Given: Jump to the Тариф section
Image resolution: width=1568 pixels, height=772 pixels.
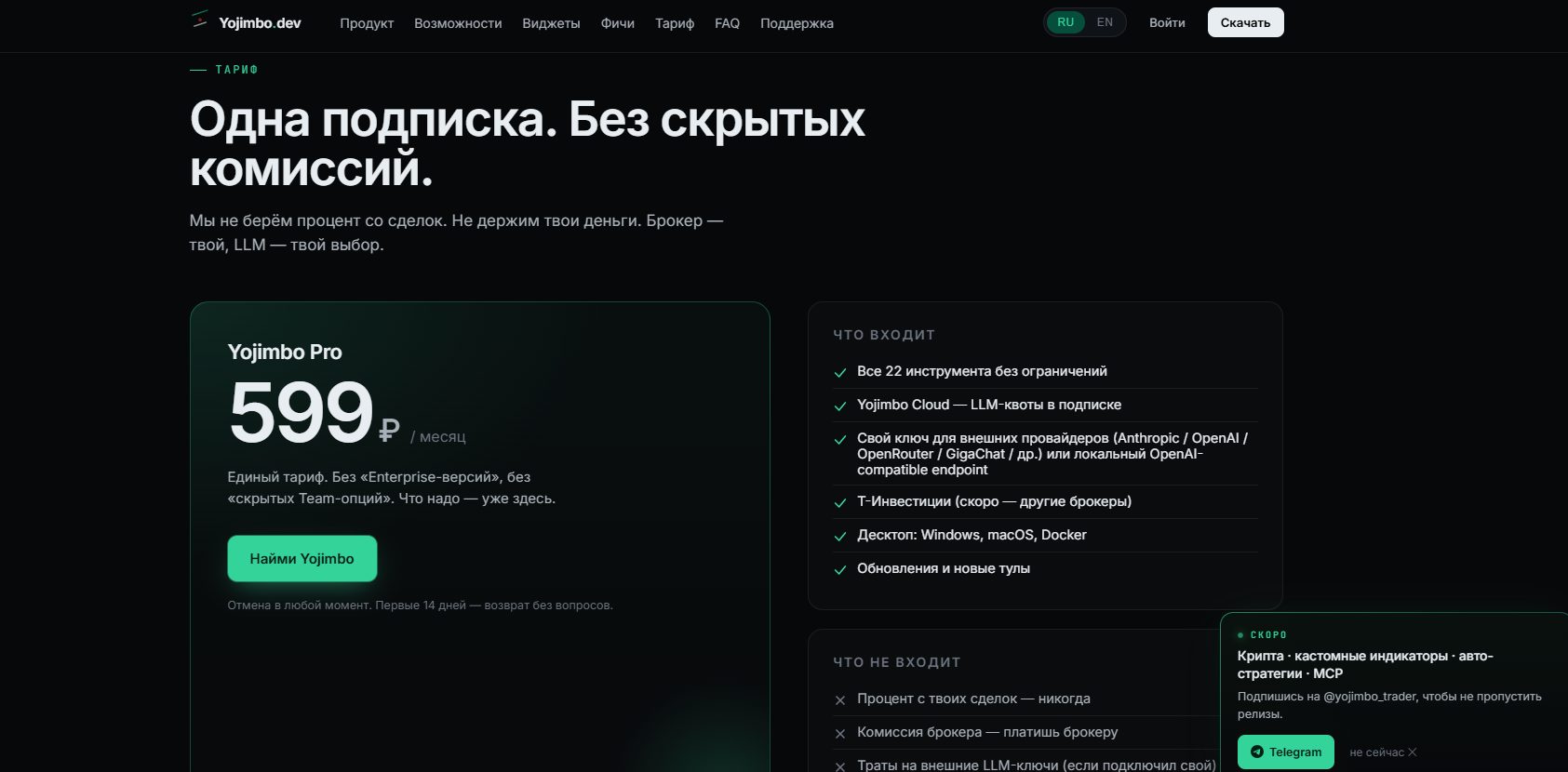Looking at the screenshot, I should coord(675,23).
